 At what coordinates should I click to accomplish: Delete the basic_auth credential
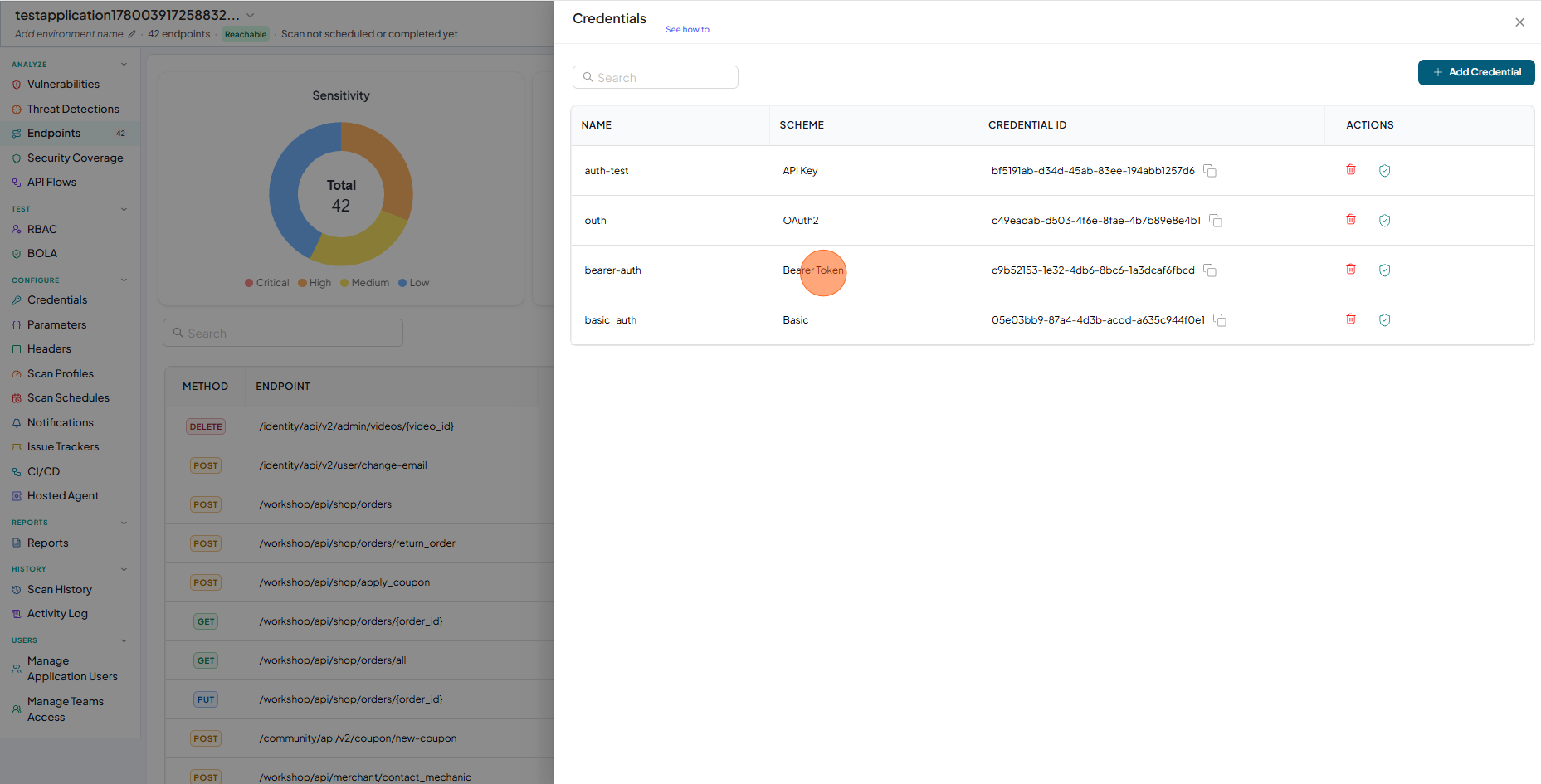pos(1351,319)
